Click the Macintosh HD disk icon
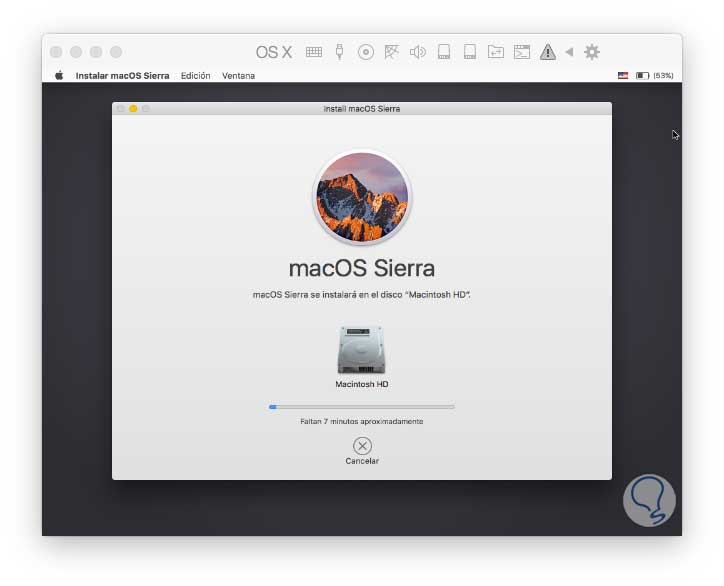 [362, 350]
